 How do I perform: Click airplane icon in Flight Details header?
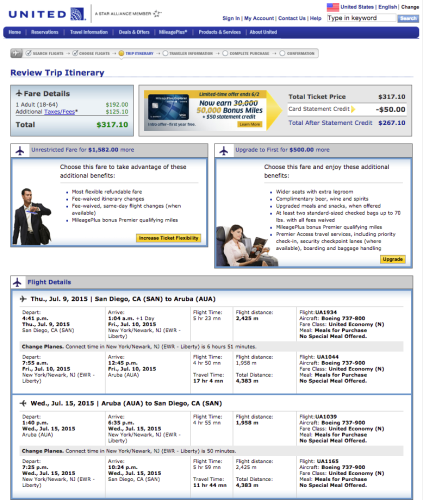pyautogui.click(x=17, y=283)
